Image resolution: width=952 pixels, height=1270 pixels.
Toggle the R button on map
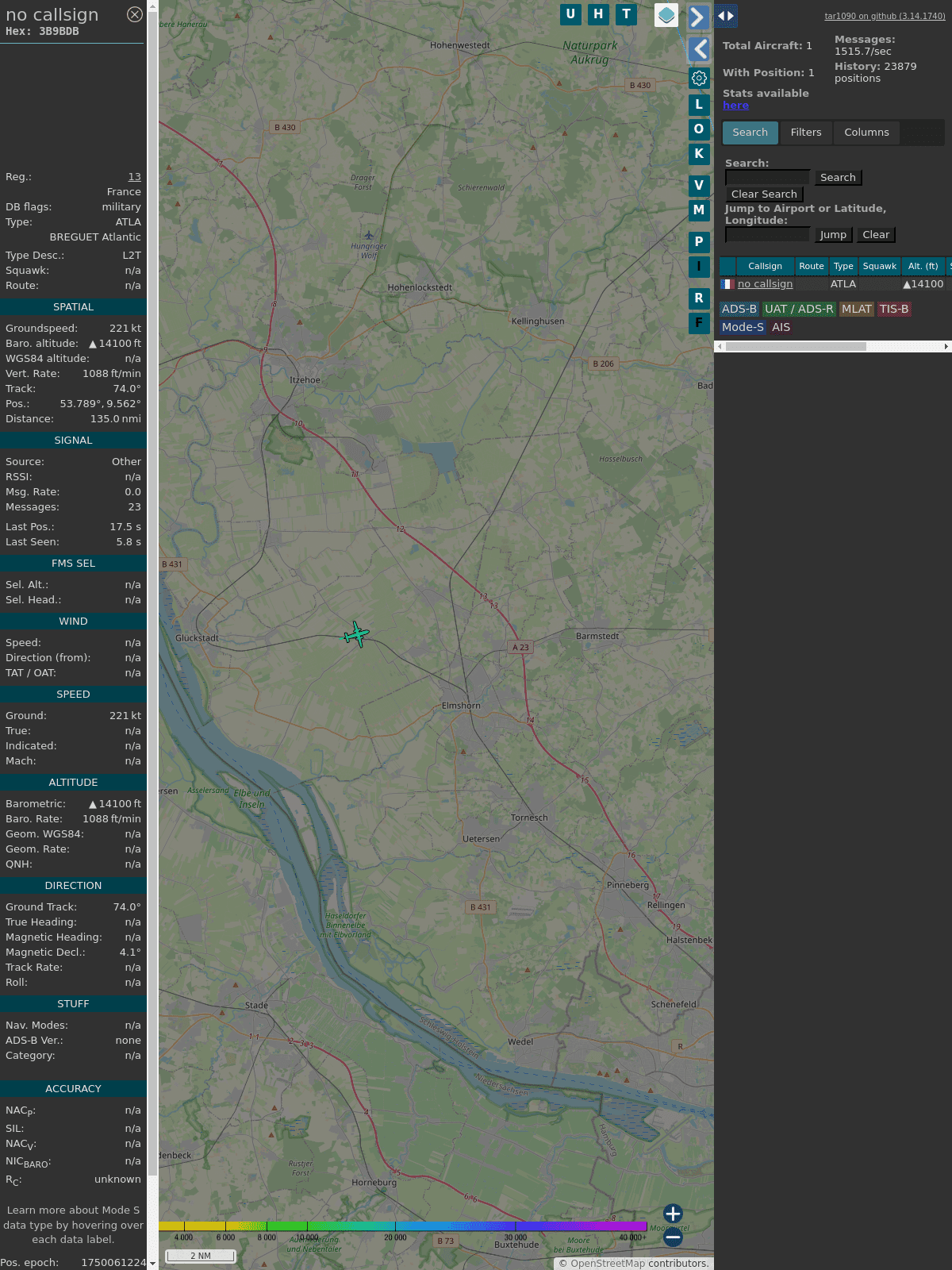[699, 298]
